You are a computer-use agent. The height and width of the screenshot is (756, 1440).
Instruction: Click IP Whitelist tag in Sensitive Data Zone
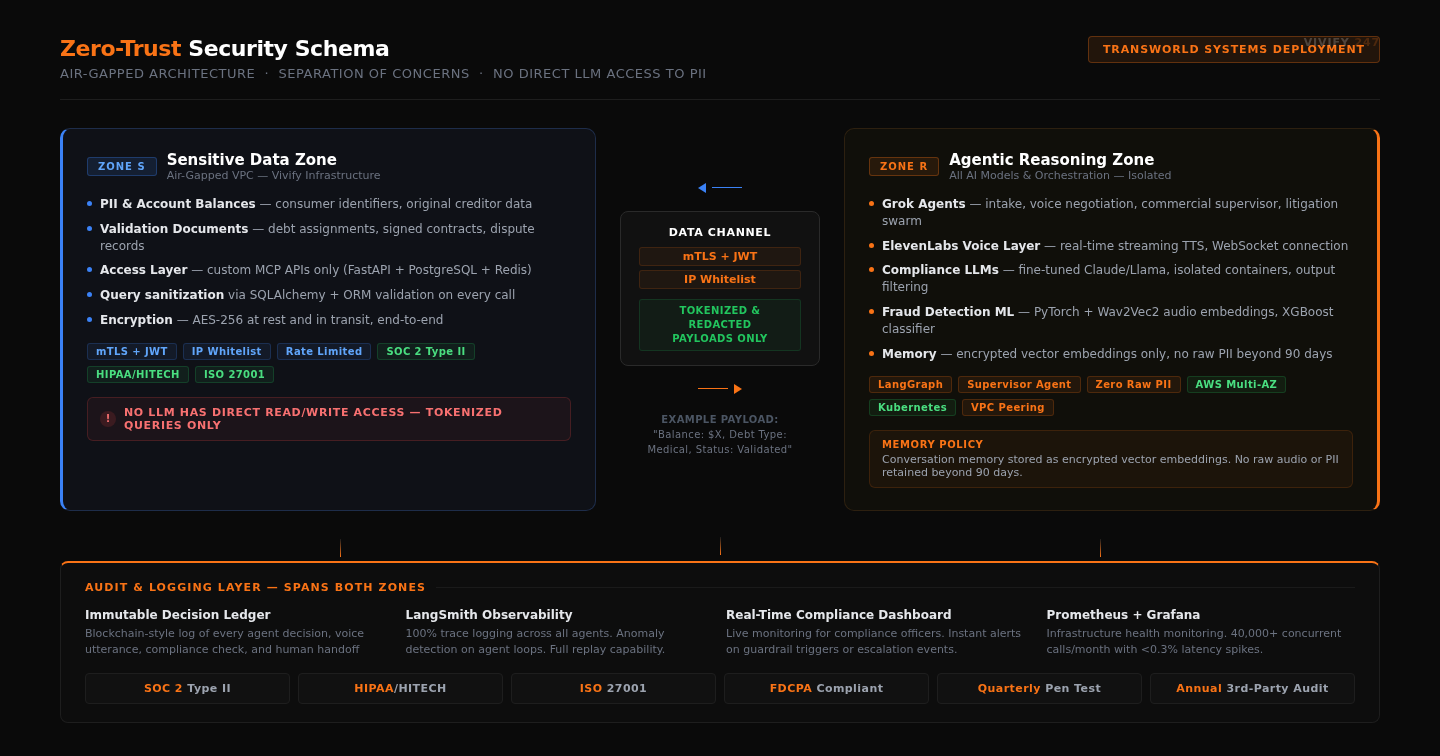point(227,352)
